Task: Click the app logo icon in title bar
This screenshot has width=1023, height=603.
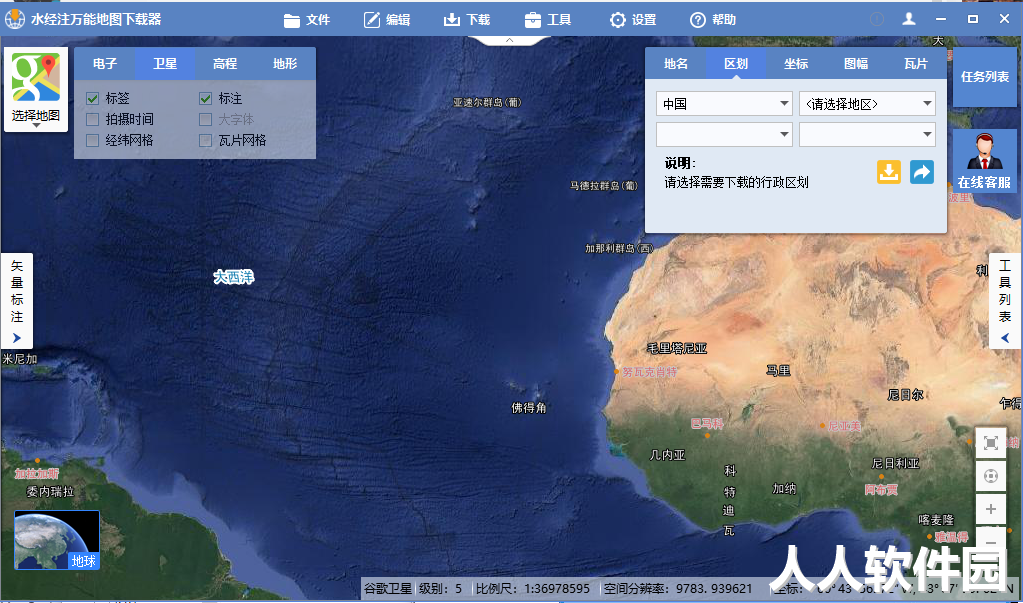Action: point(14,19)
